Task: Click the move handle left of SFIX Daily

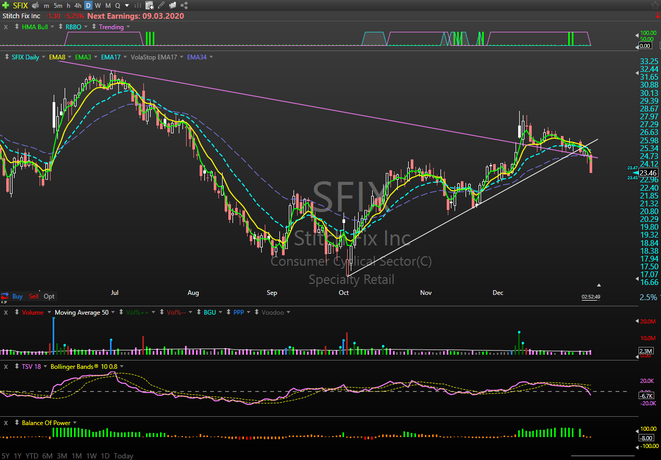Action: point(7,57)
